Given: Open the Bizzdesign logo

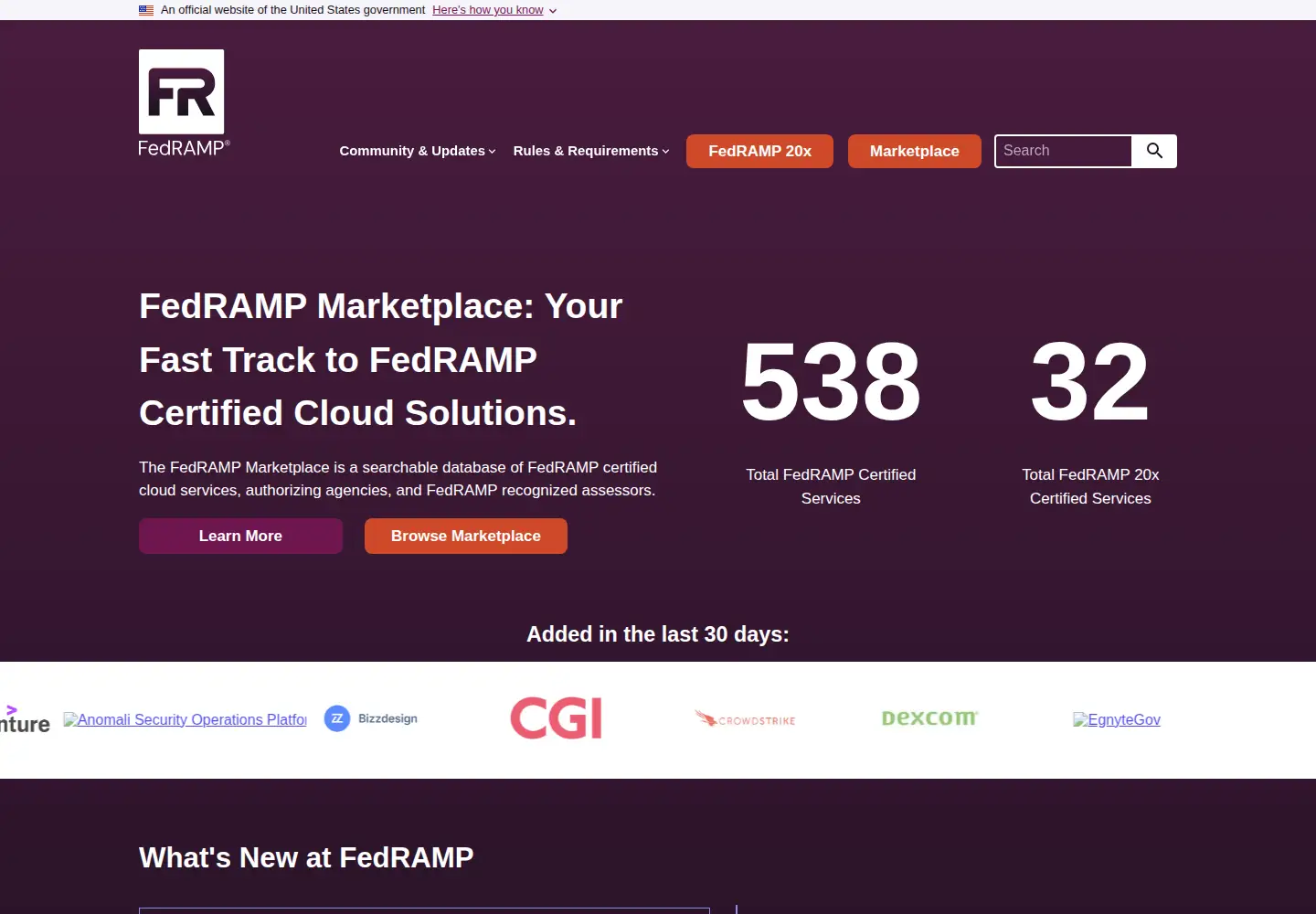Looking at the screenshot, I should pos(371,718).
